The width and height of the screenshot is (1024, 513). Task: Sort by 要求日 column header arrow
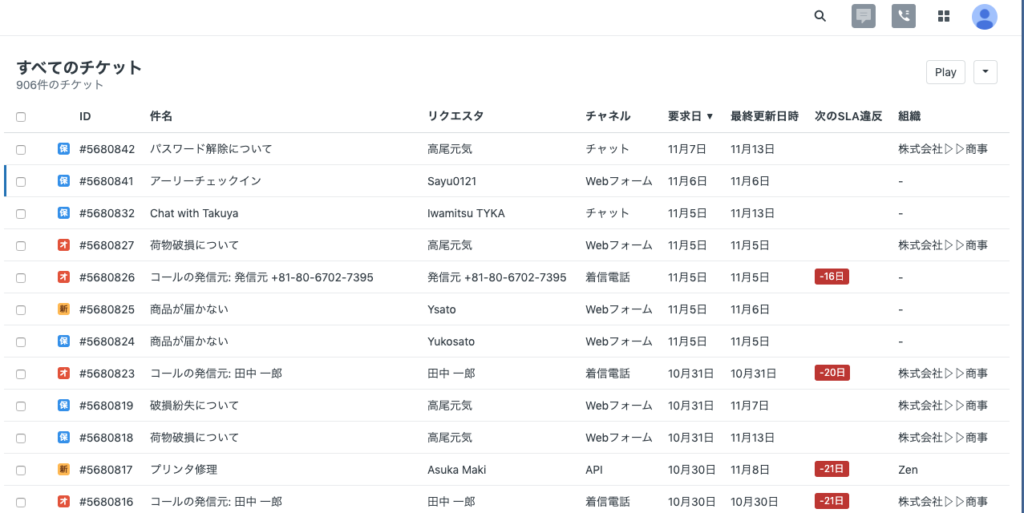[710, 116]
